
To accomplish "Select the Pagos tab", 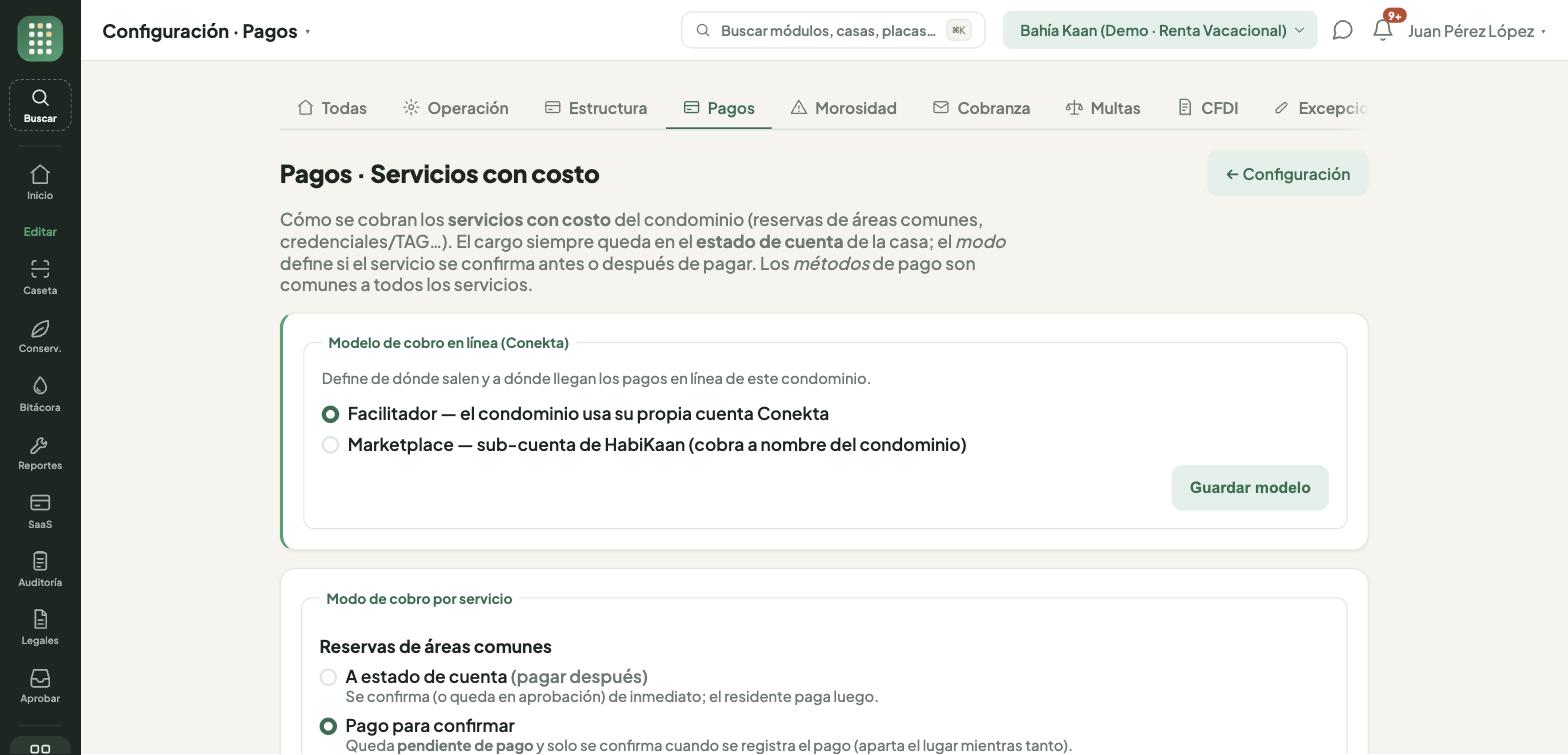I will tap(719, 108).
